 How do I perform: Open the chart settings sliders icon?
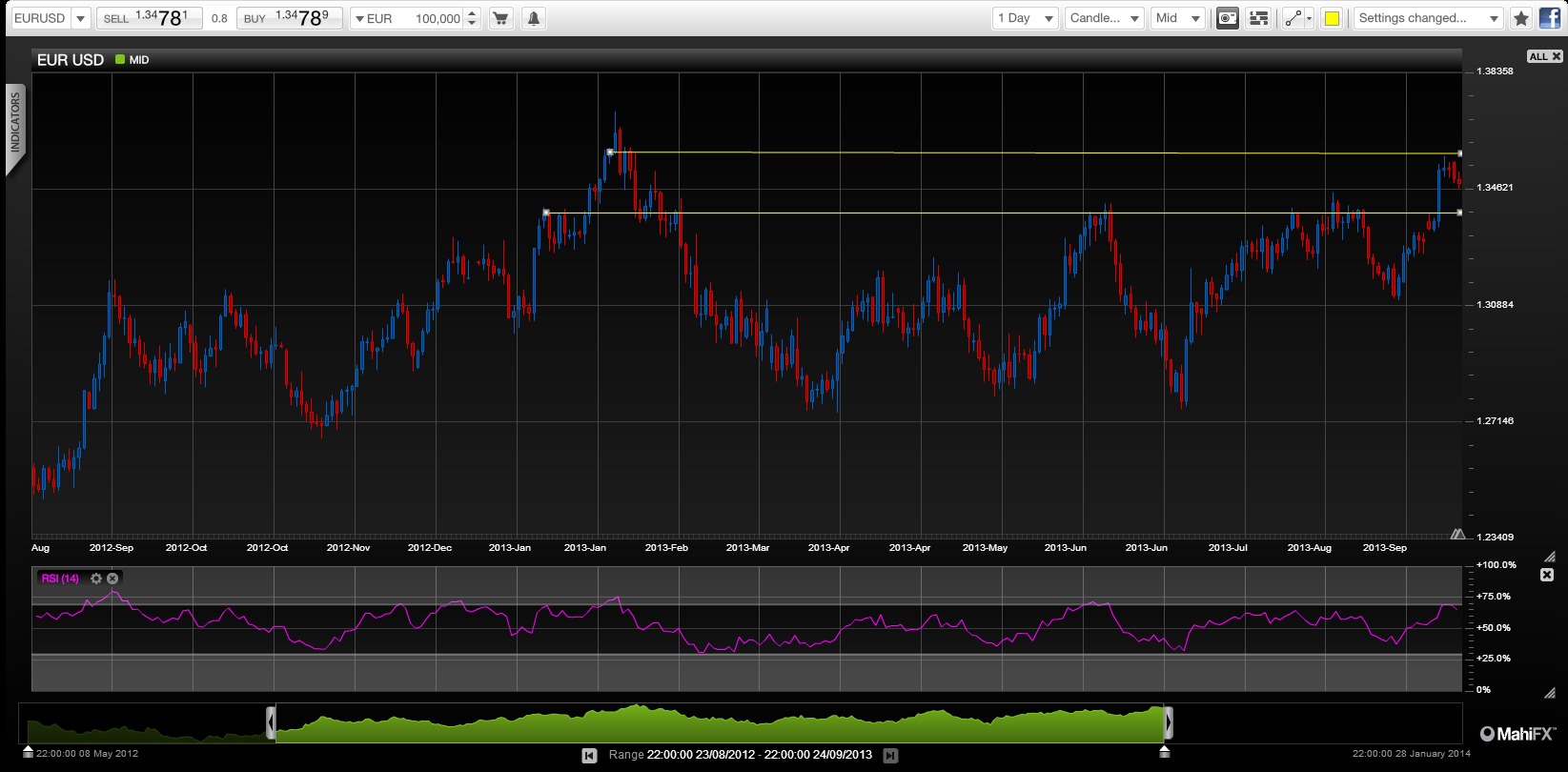1259,18
